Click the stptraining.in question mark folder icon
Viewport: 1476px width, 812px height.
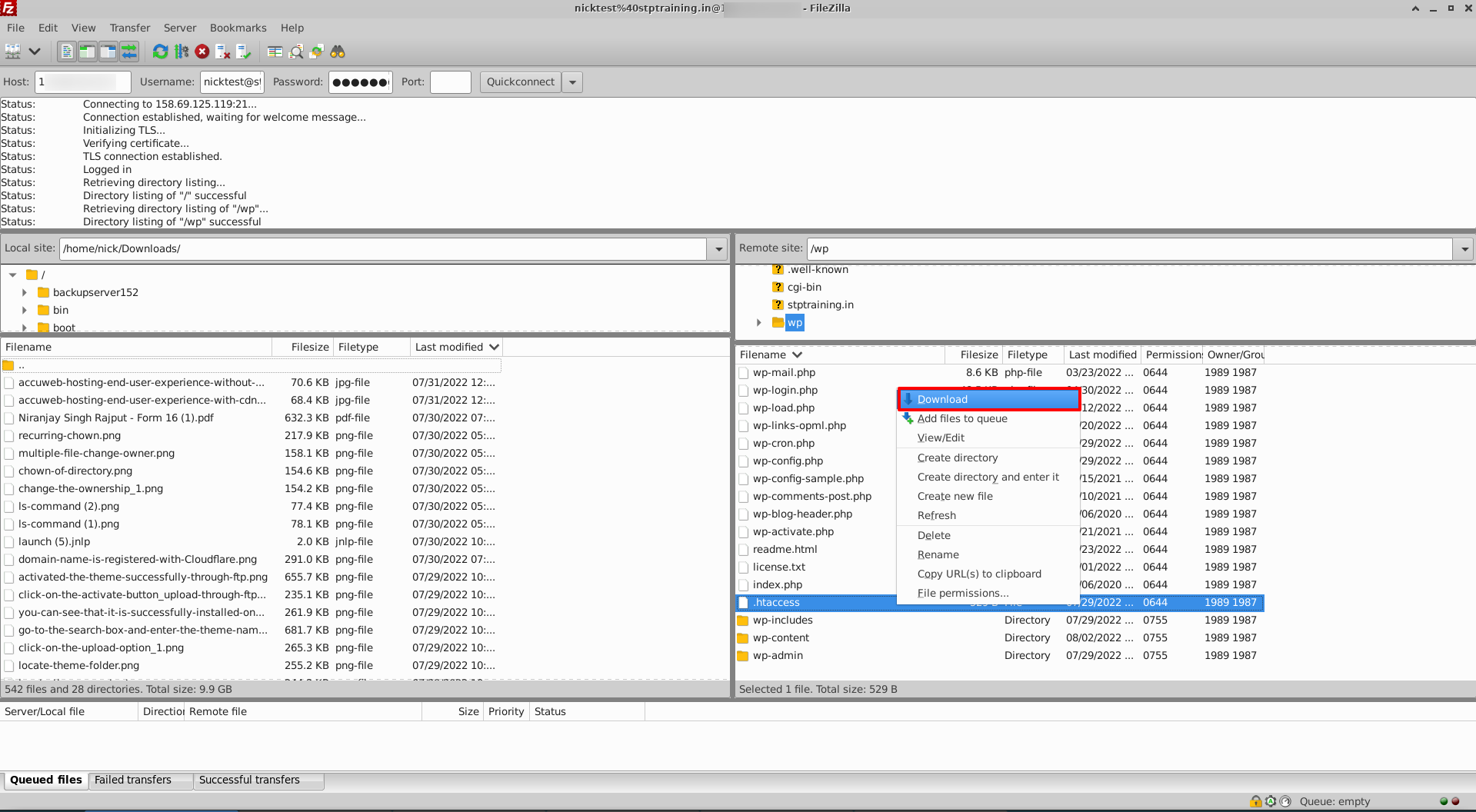tap(778, 304)
